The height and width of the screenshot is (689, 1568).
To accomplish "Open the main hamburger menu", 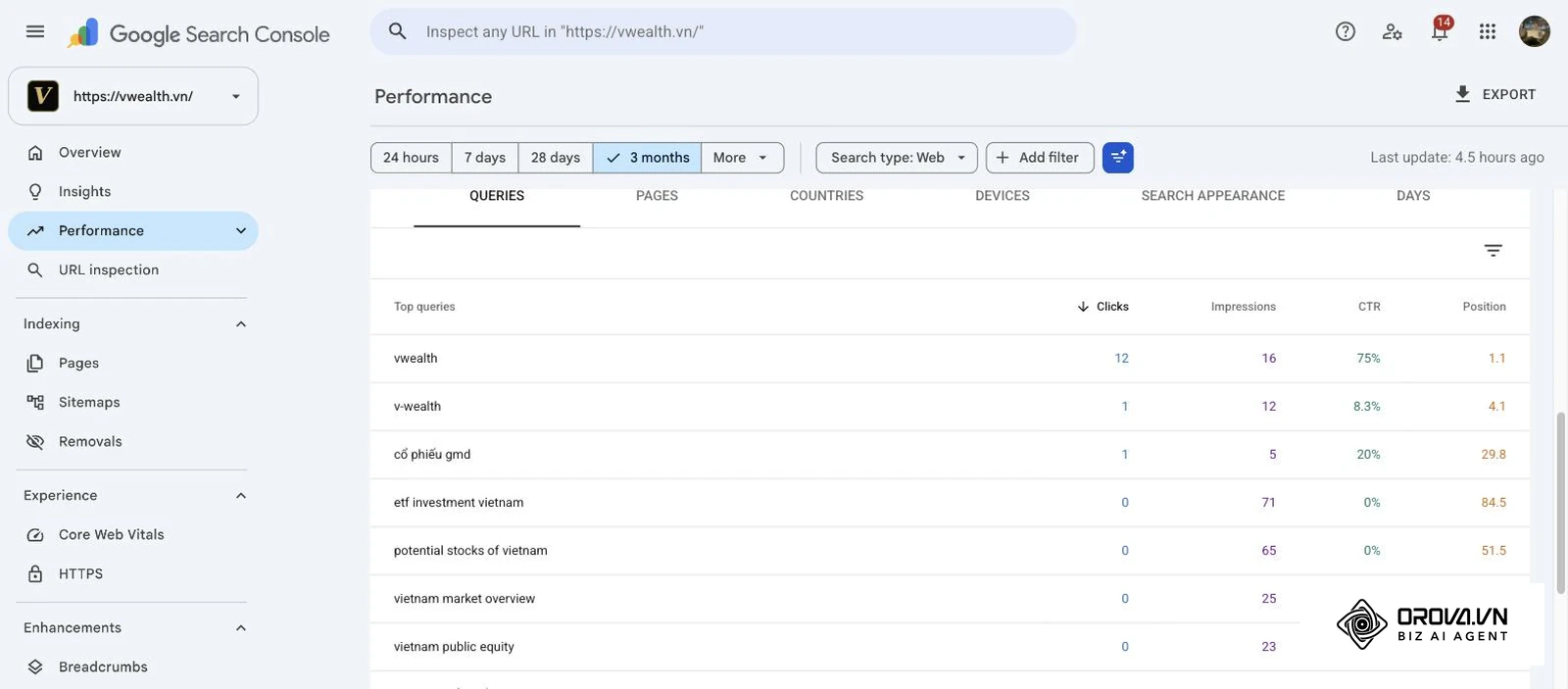I will point(35,31).
